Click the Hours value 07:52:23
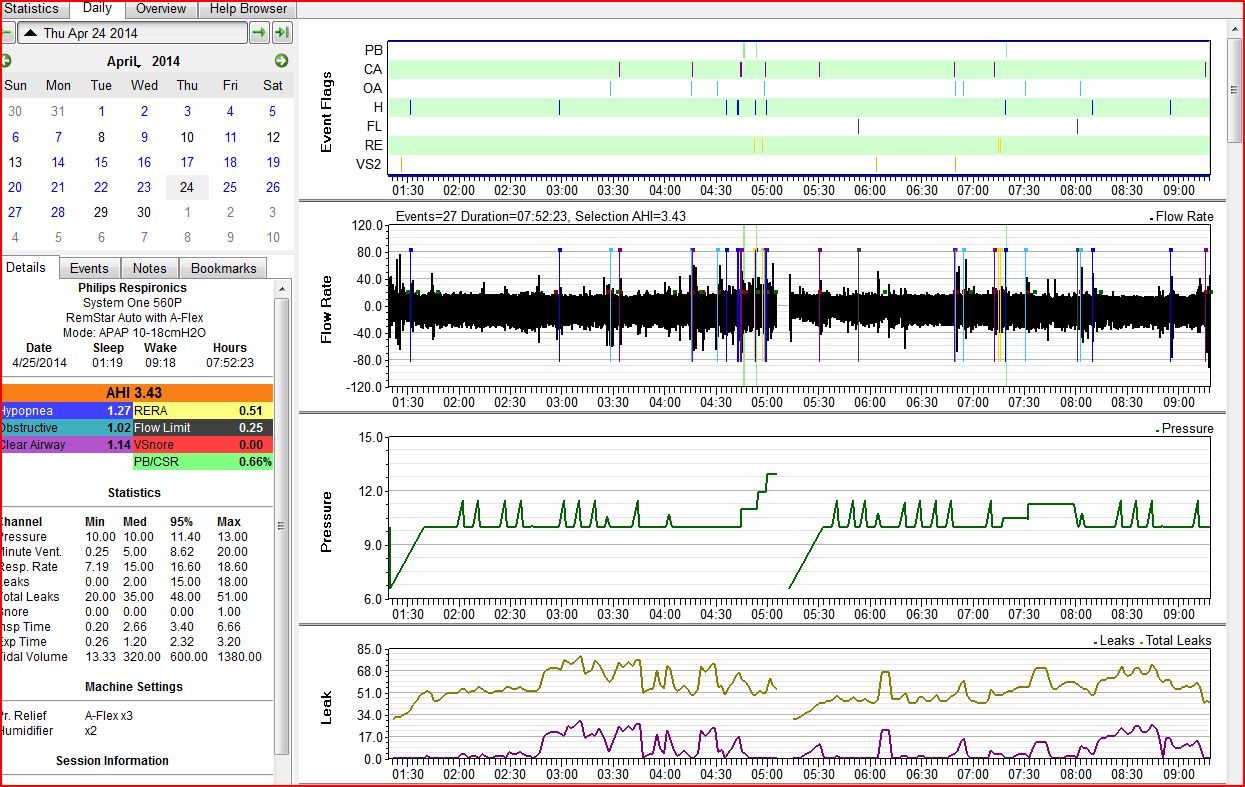Screen dimensions: 1245x787 [230, 363]
